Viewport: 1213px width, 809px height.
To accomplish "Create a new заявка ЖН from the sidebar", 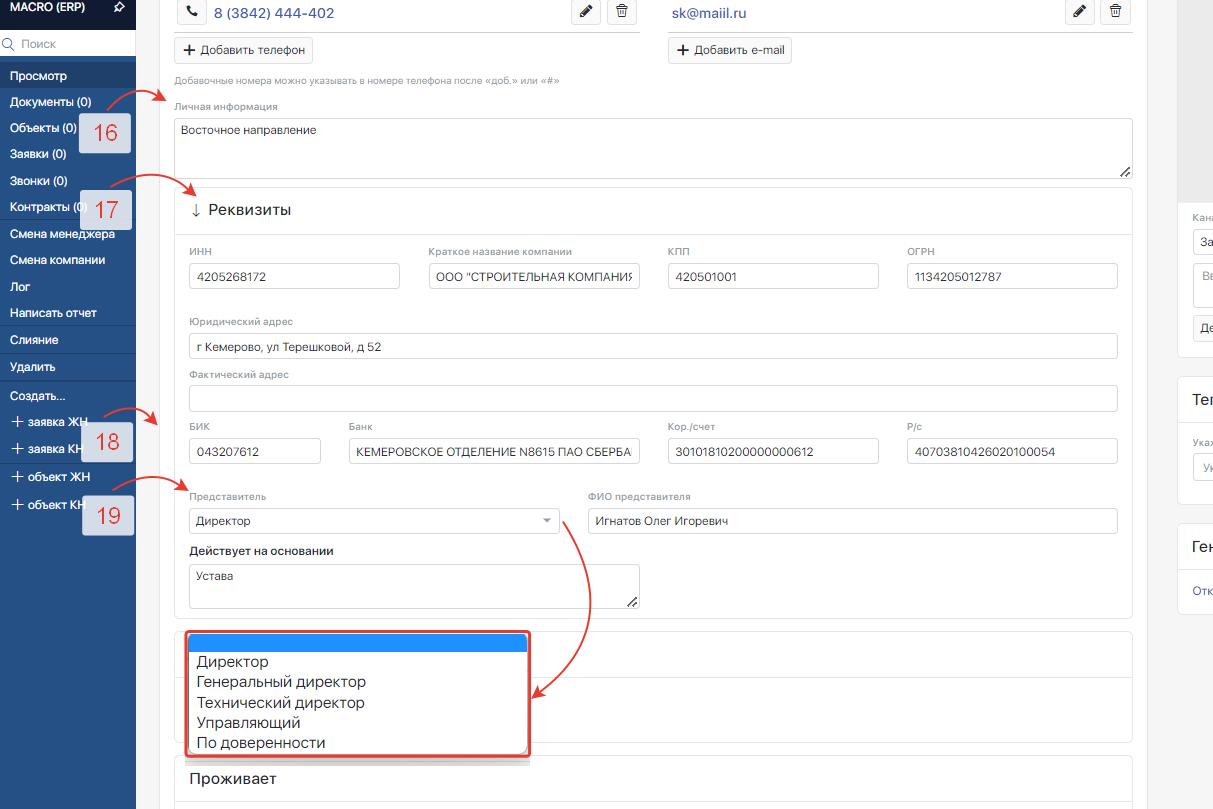I will click(x=50, y=422).
